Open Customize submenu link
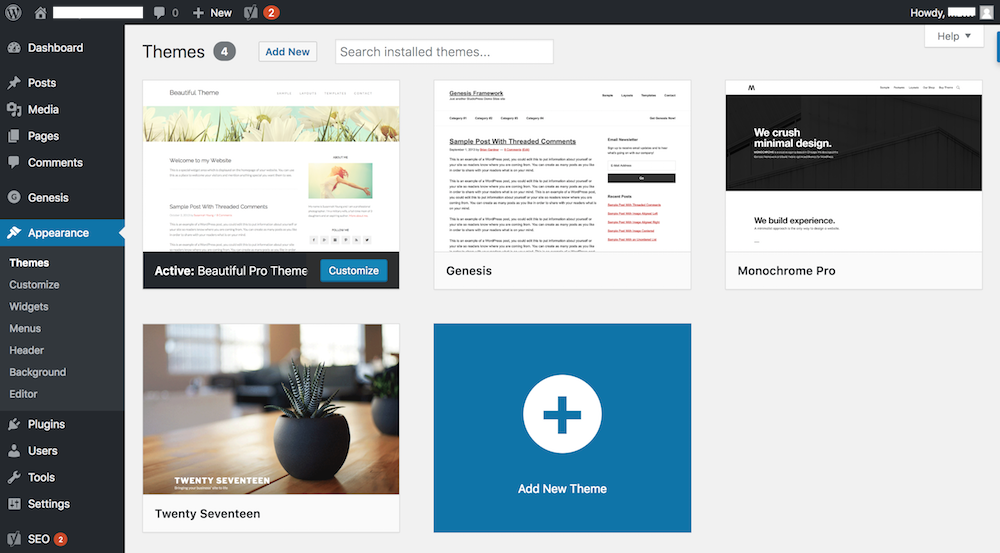The width and height of the screenshot is (1000, 553). (34, 284)
